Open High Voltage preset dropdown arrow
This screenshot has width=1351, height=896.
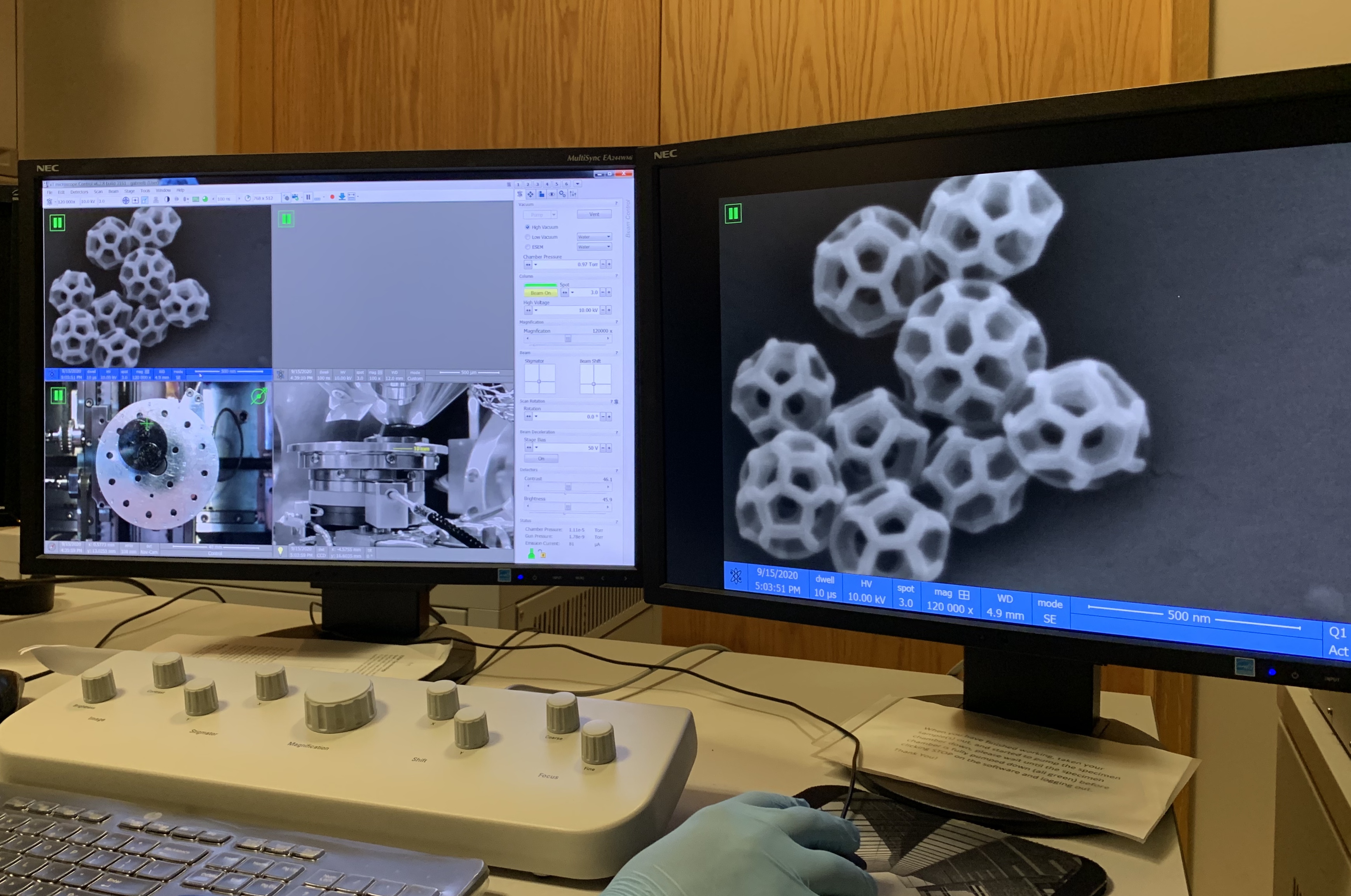pos(536,310)
